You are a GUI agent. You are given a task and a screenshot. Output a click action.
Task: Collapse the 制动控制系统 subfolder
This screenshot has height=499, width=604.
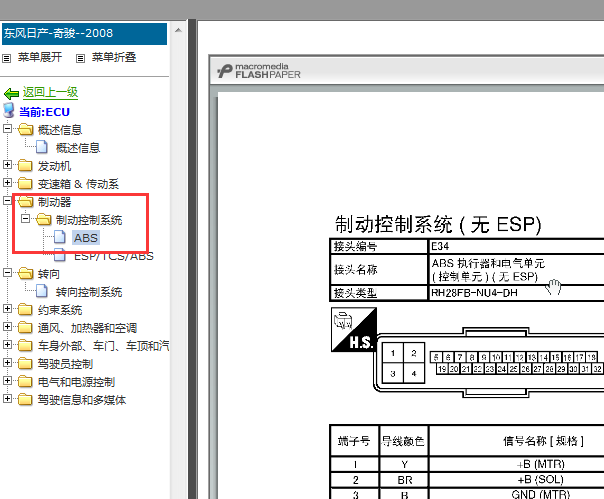(x=25, y=218)
